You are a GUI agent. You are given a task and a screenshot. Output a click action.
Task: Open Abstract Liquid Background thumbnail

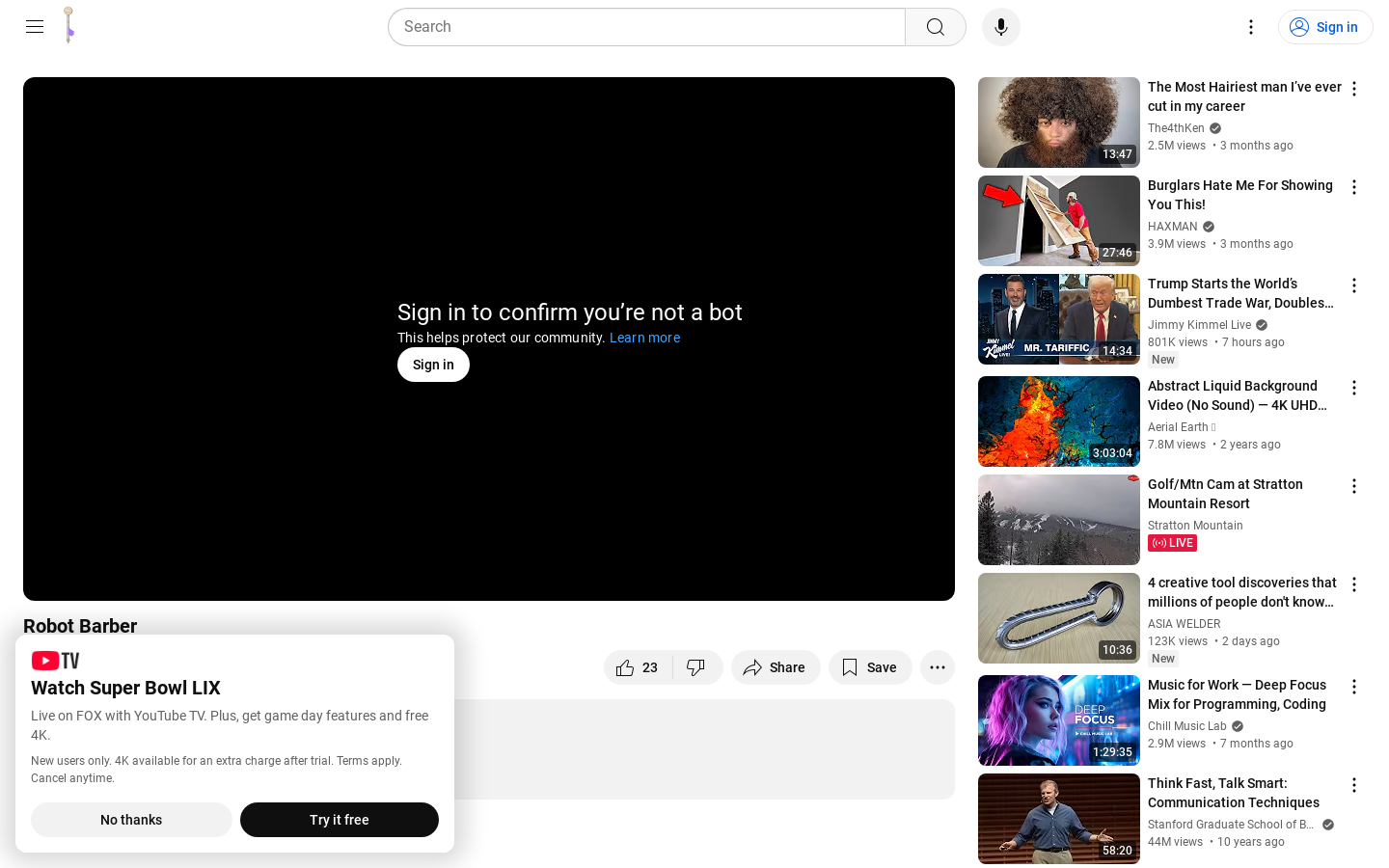click(1059, 421)
